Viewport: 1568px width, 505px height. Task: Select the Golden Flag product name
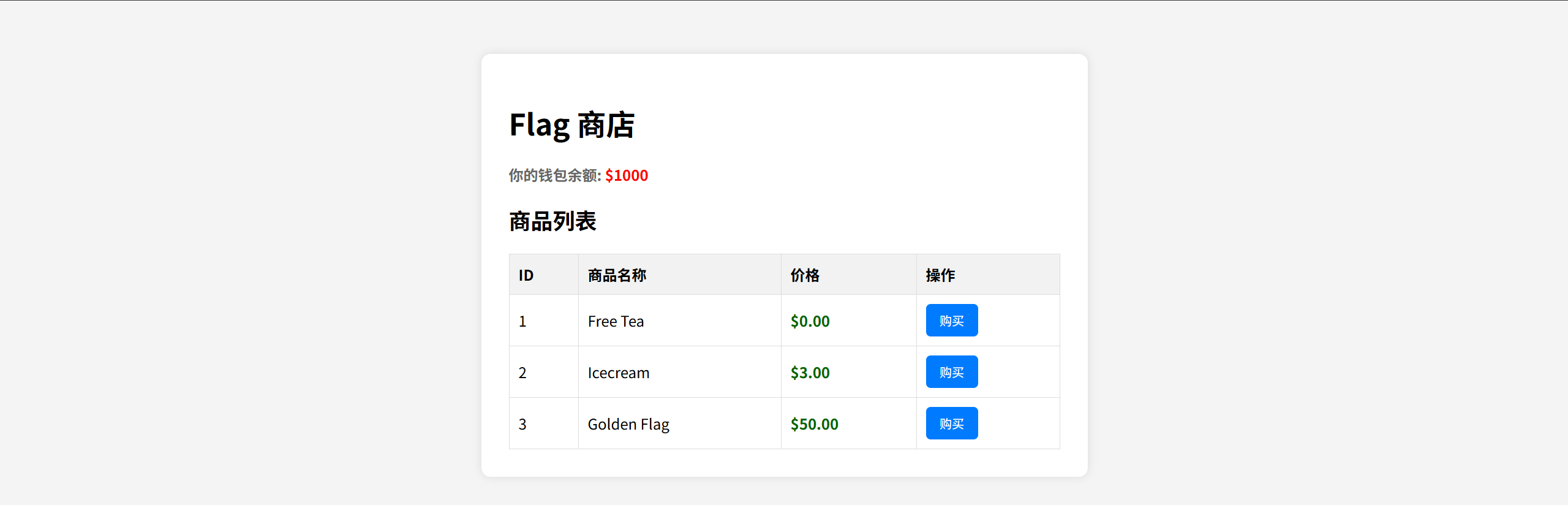point(628,424)
